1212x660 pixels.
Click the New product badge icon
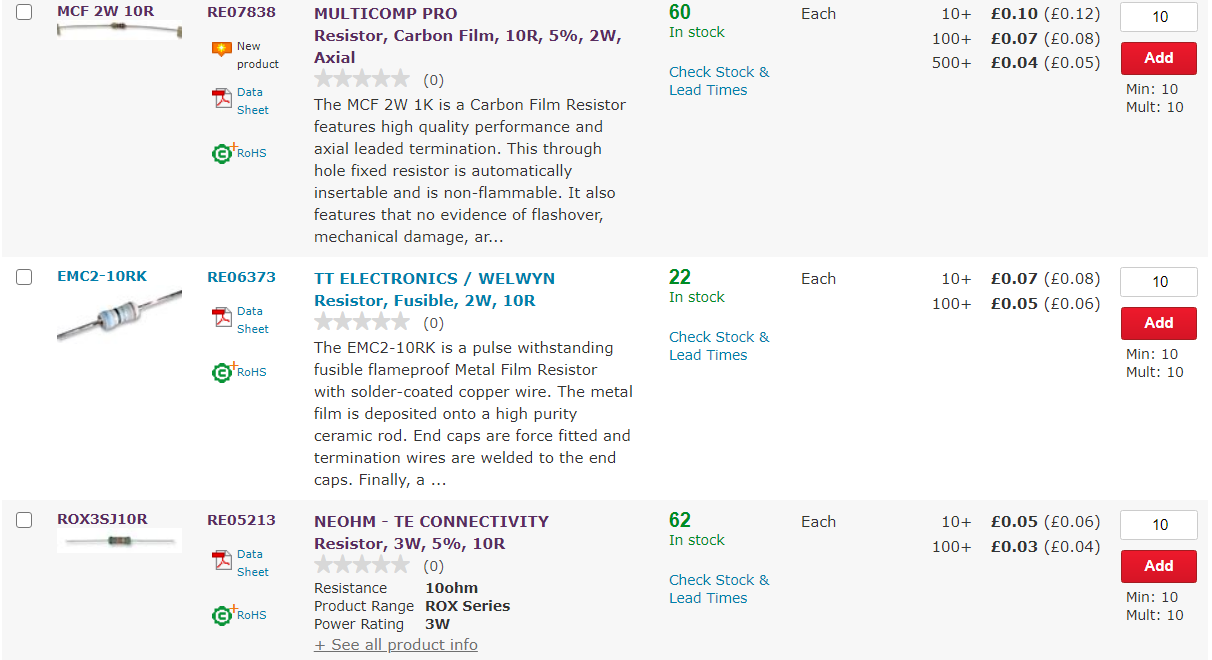click(x=221, y=48)
